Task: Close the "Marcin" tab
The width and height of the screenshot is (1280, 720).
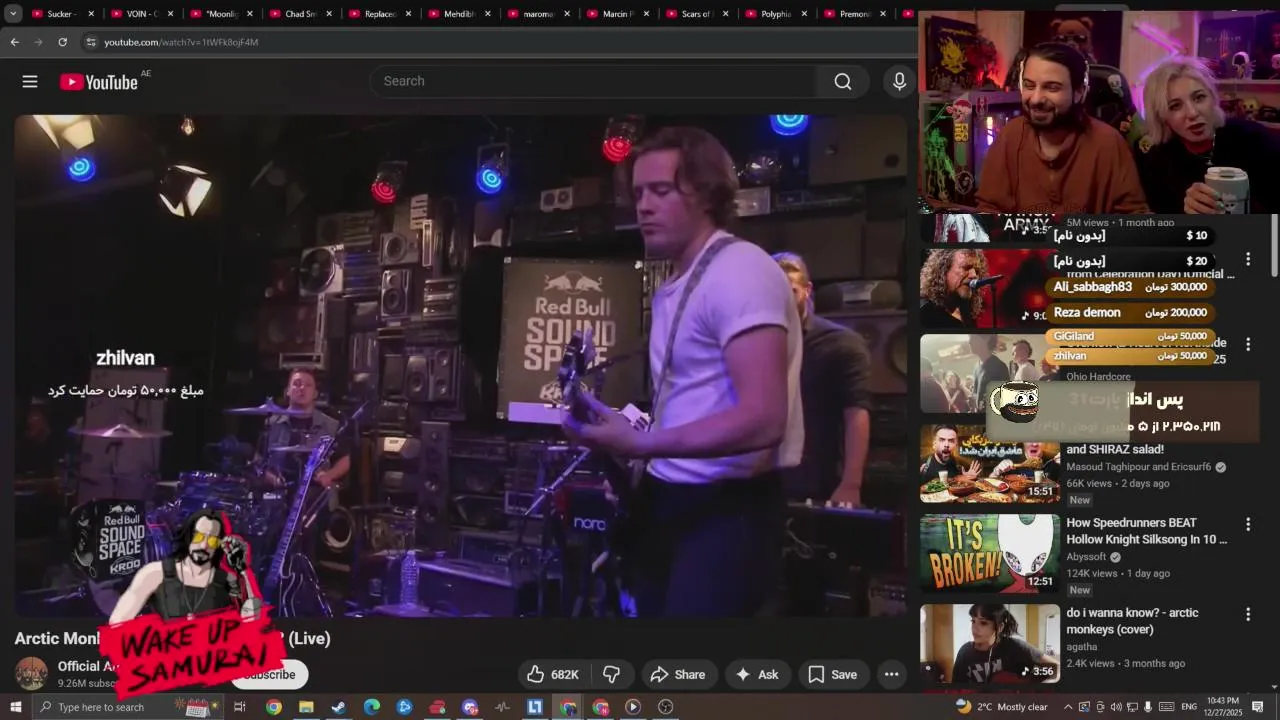Action: click(647, 14)
